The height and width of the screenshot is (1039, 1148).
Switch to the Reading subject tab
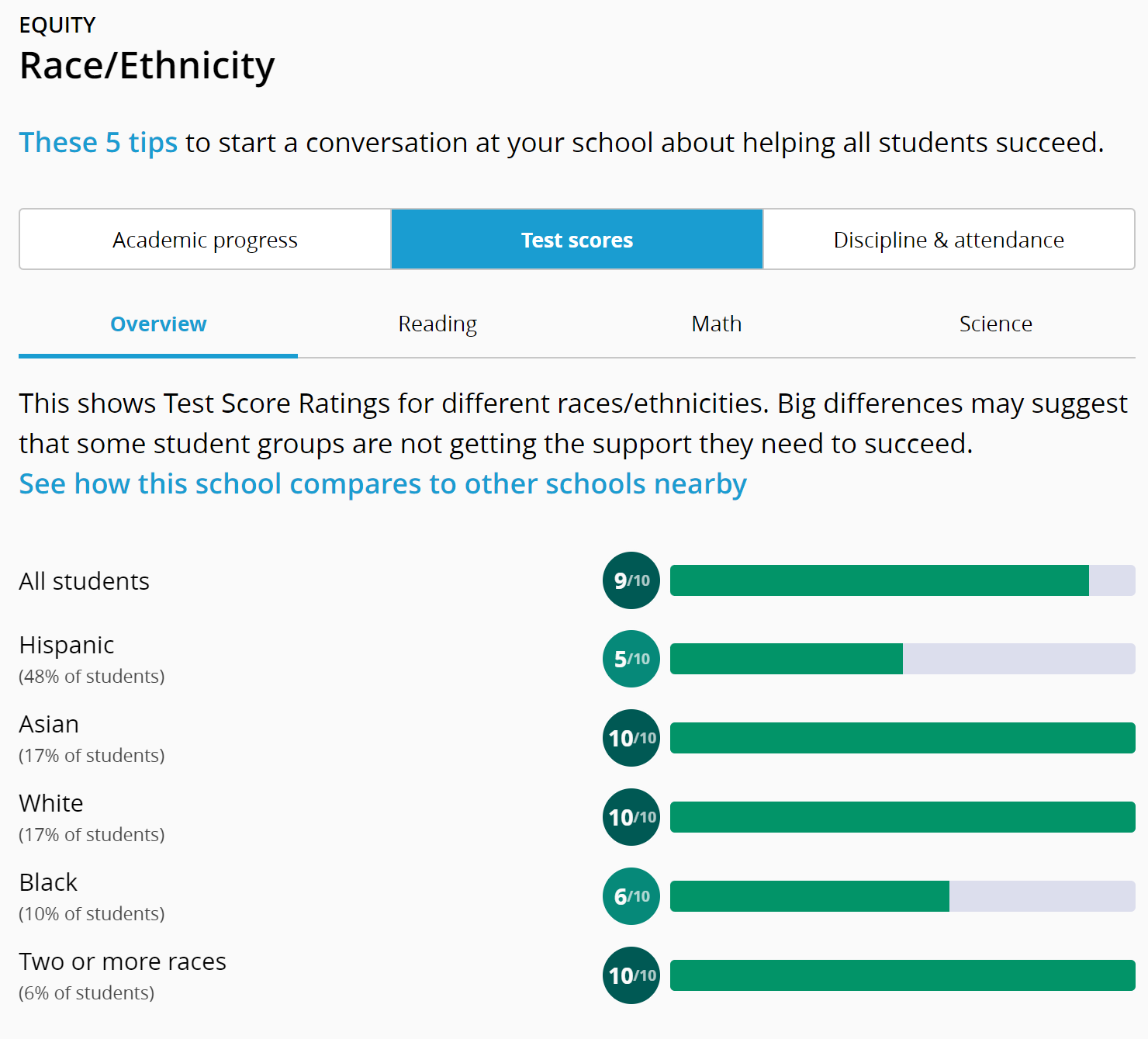coord(437,324)
